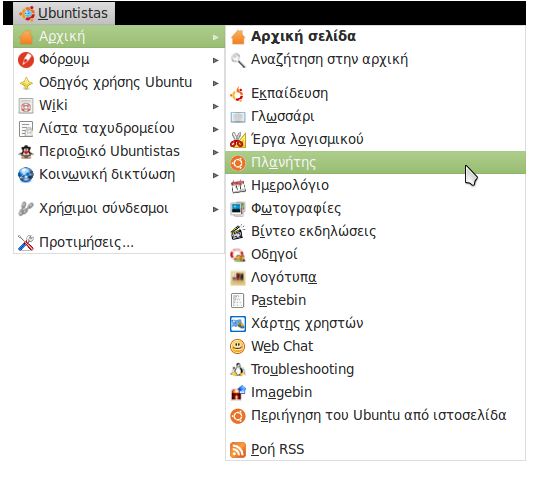
Task: Open Pastebin from the submenu
Action: click(x=375, y=300)
